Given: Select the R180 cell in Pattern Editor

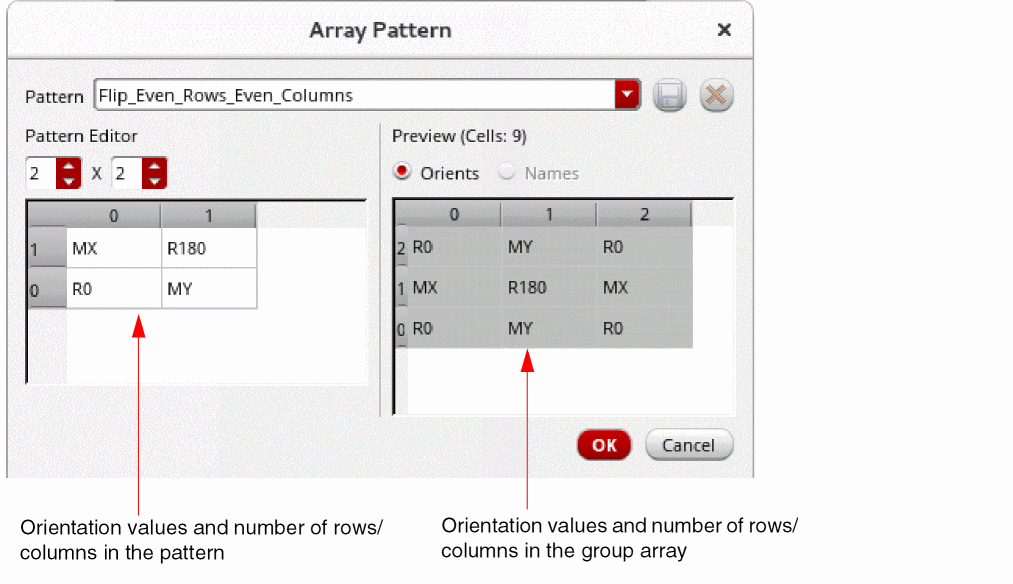Looking at the screenshot, I should tap(208, 249).
